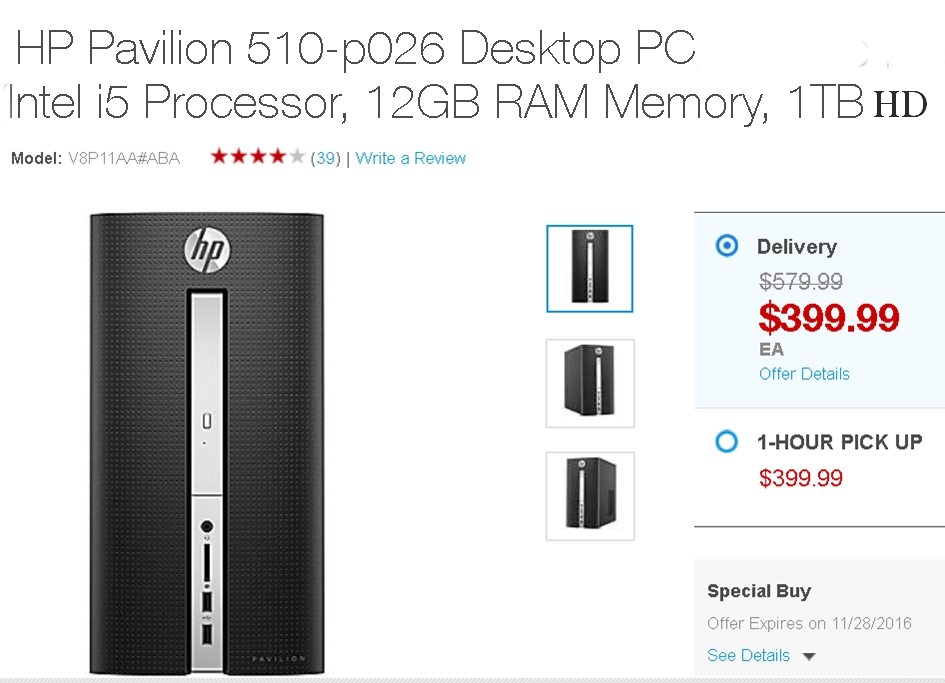945x683 pixels.
Task: Click the Special Buy heading
Action: (759, 591)
